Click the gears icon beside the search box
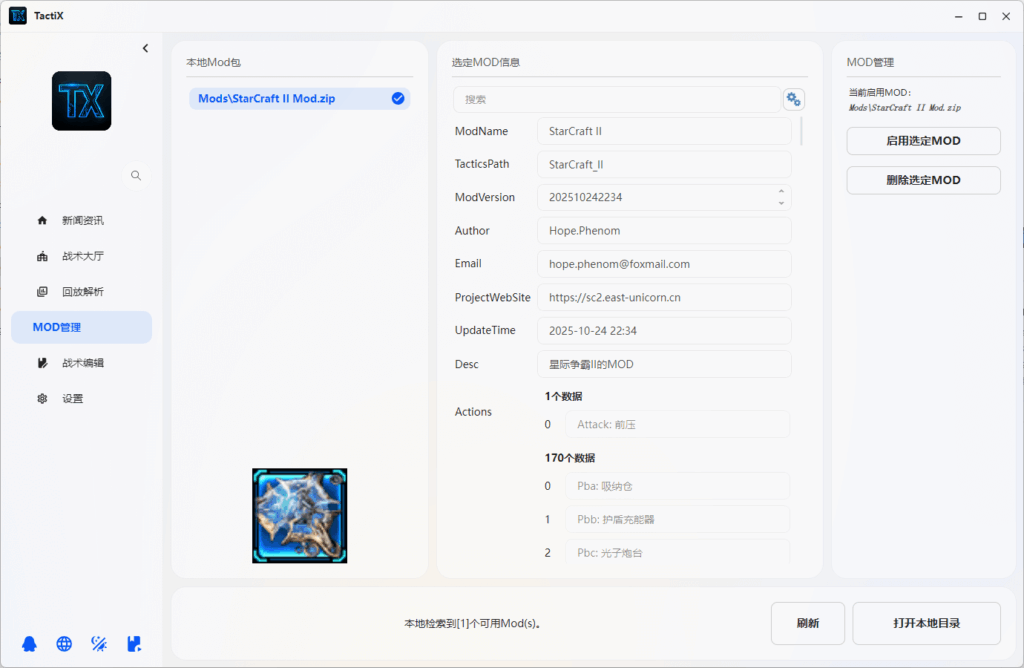This screenshot has height=668, width=1024. pos(793,99)
